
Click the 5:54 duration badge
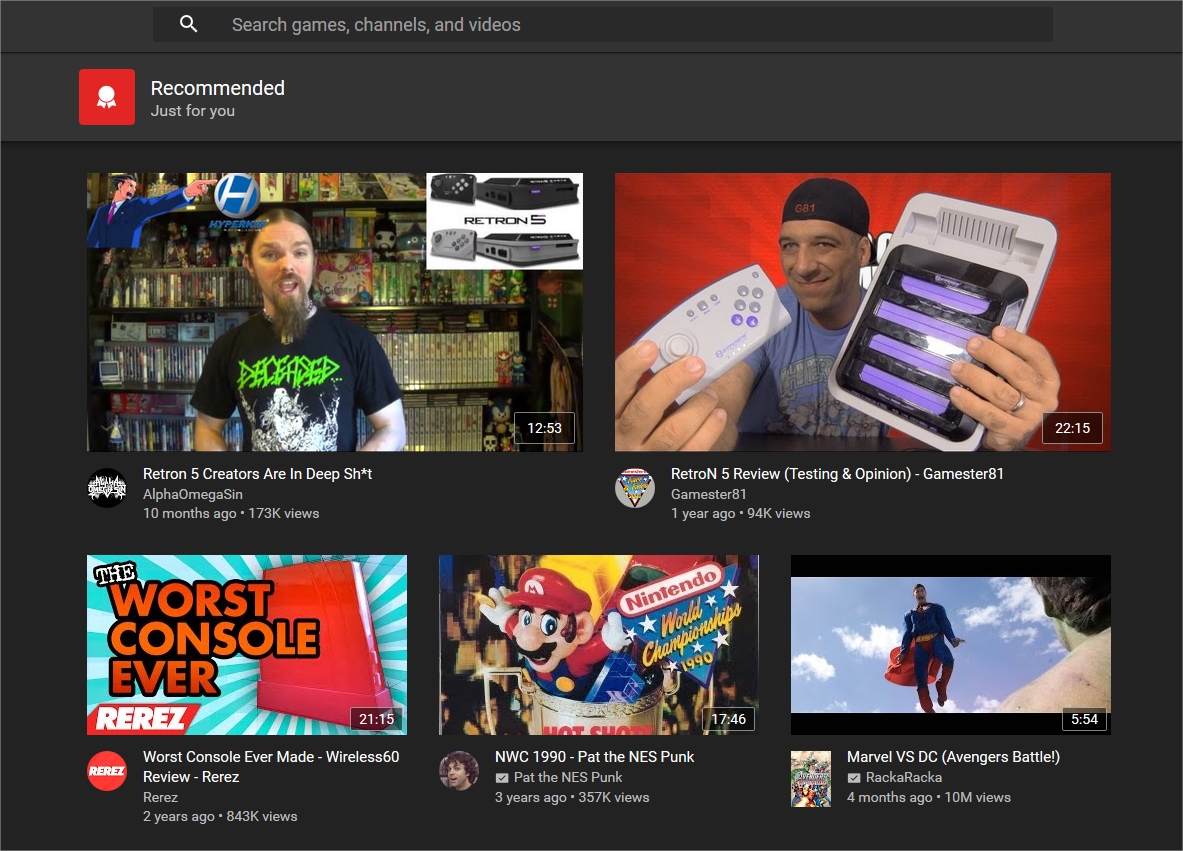[1084, 719]
